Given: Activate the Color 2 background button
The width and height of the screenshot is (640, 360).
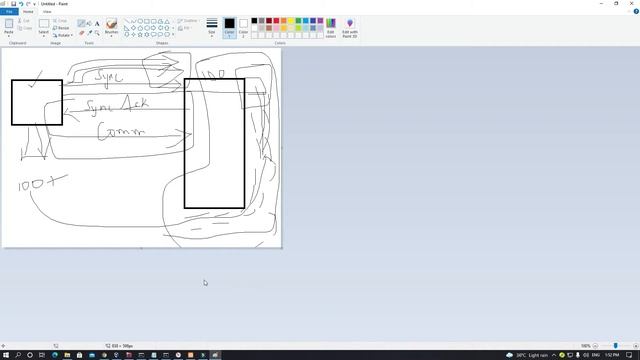Looking at the screenshot, I should (243, 28).
